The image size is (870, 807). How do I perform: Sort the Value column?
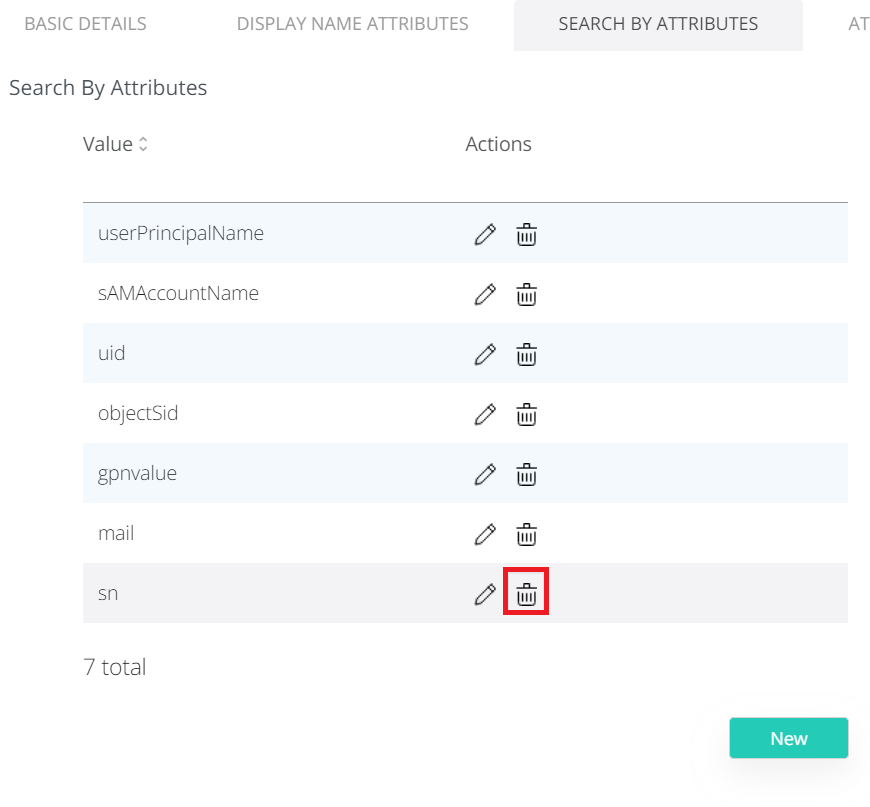coord(143,145)
